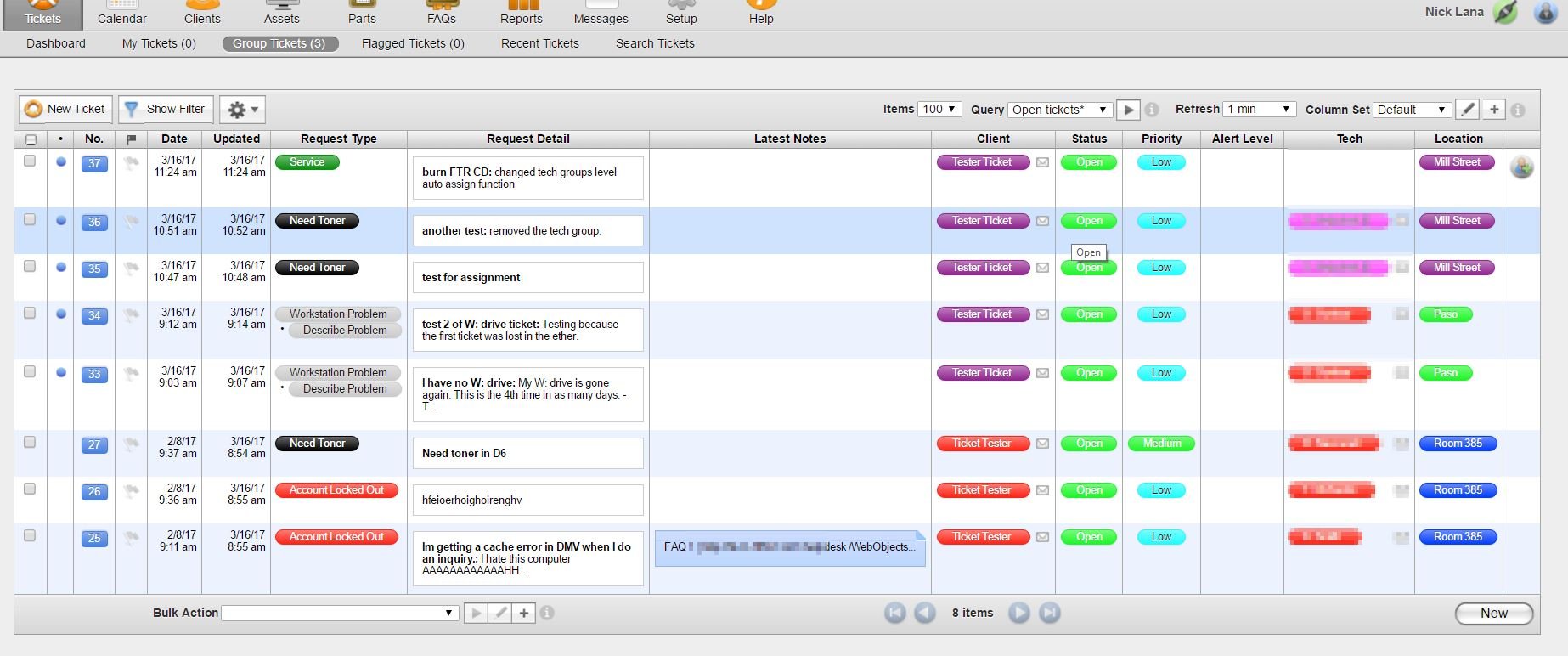Click the New button at bottom right
The image size is (1568, 656).
pyautogui.click(x=1494, y=614)
